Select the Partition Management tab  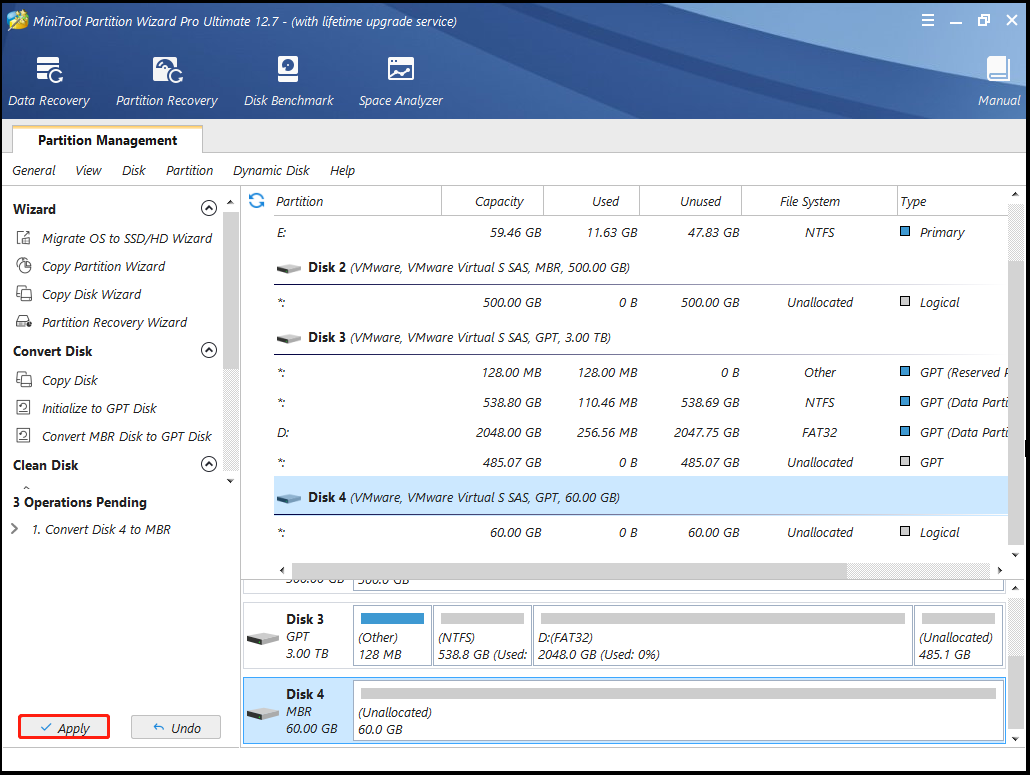[107, 140]
